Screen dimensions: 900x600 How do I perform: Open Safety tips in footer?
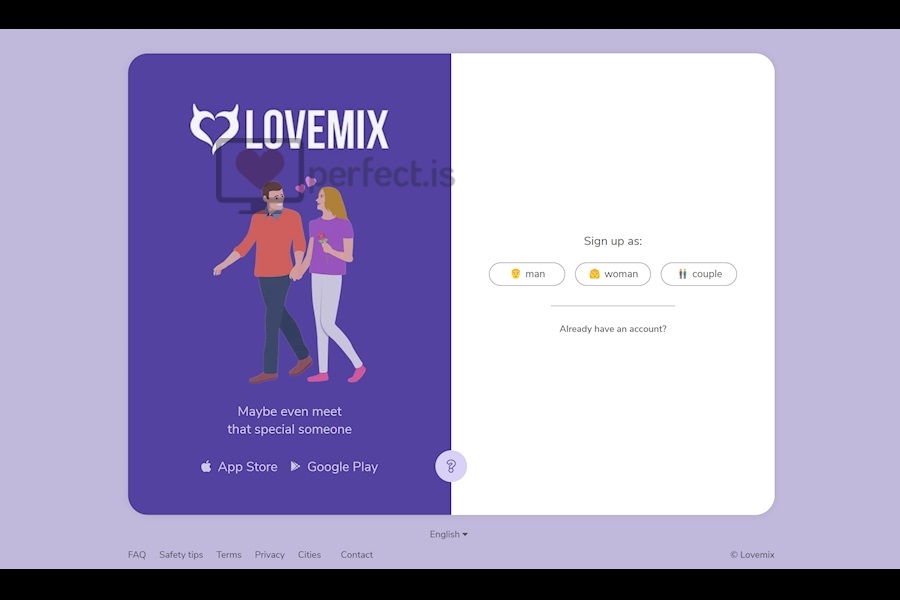click(181, 555)
